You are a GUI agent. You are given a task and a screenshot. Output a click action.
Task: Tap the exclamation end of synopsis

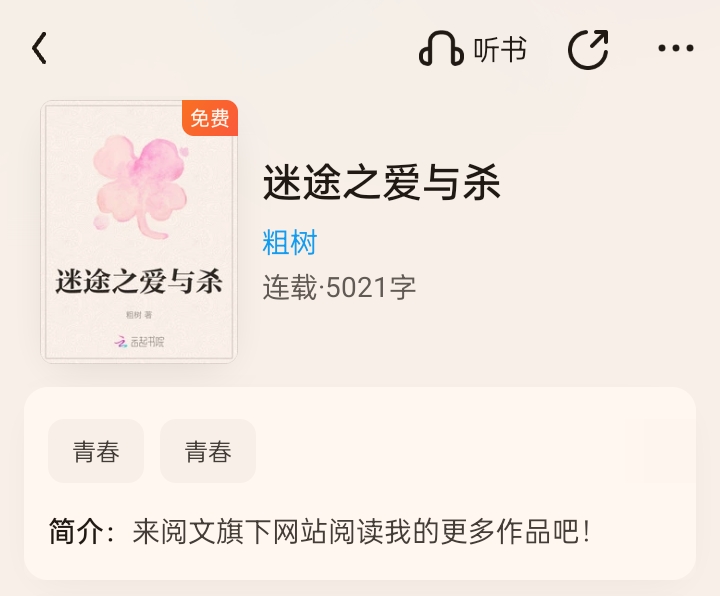586,531
